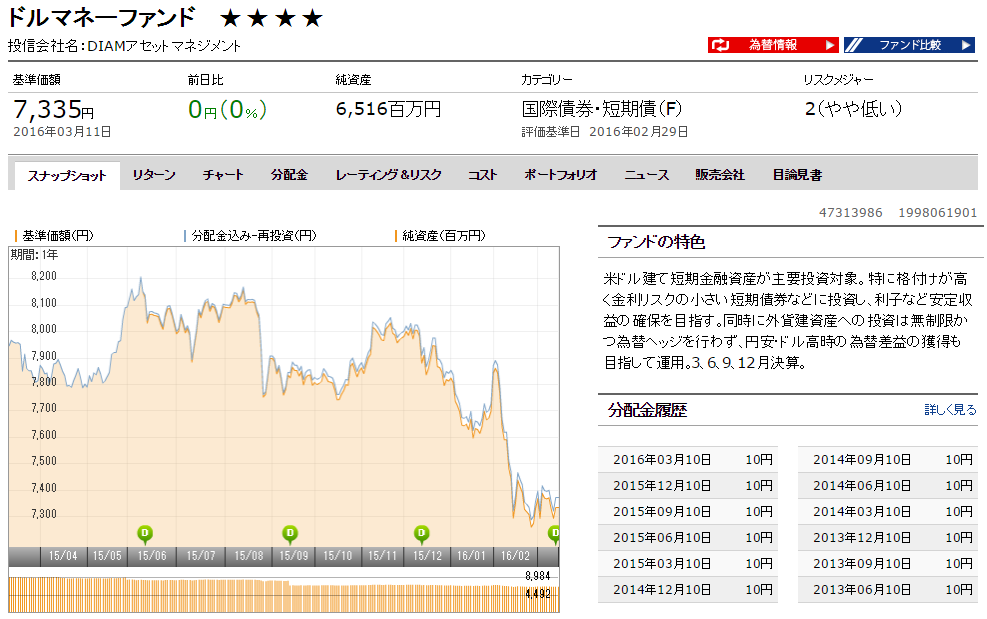987x619 pixels.
Task: Click the 2015年12月10日 dividend row
Action: pyautogui.click(x=688, y=486)
